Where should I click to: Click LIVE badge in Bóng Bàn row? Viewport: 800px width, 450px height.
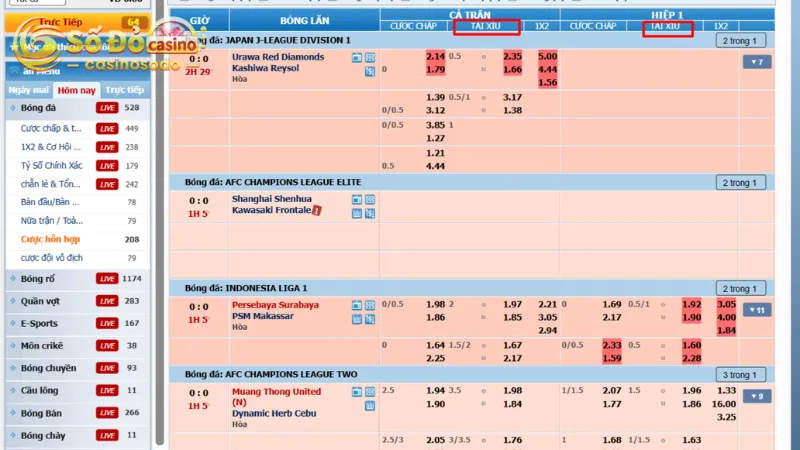point(107,413)
